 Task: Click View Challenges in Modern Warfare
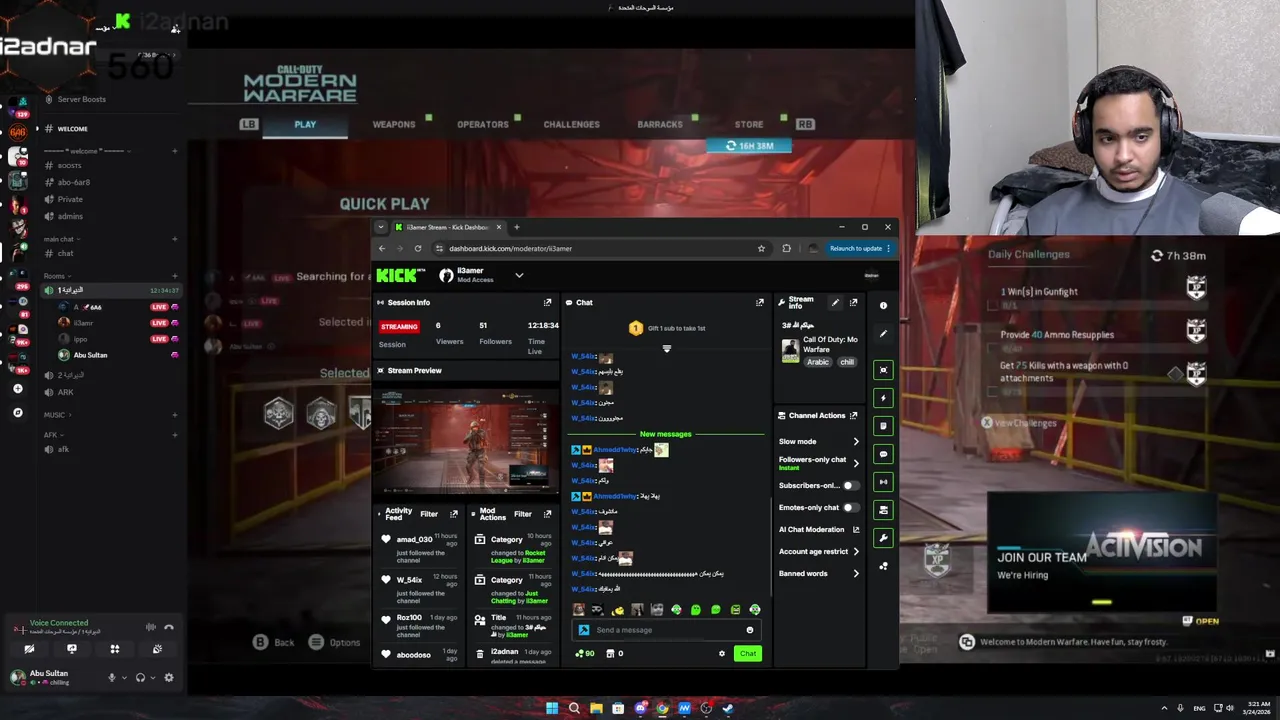[1018, 423]
